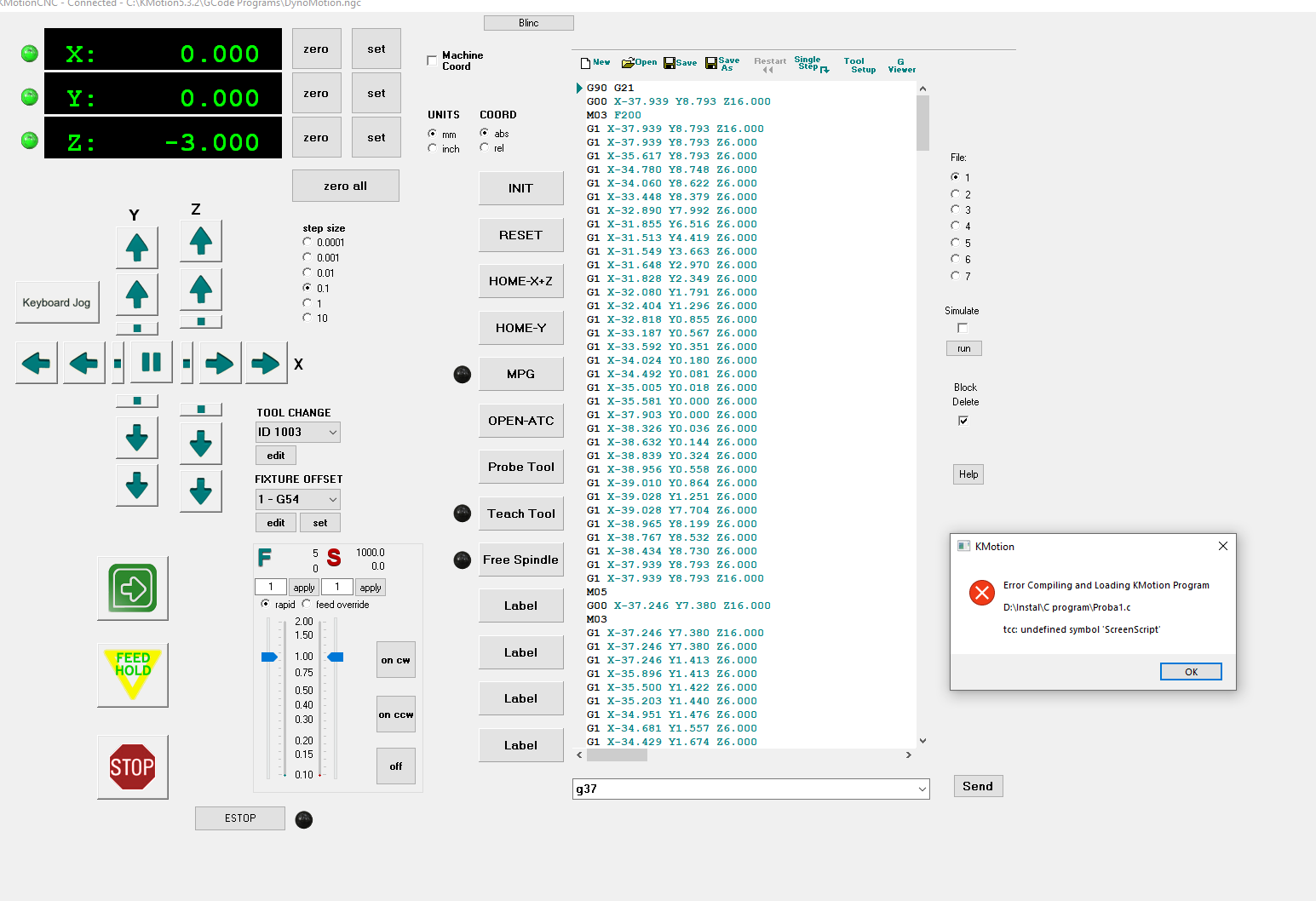1316x901 pixels.
Task: Click OK in the KMotion error dialog
Action: pyautogui.click(x=1190, y=672)
